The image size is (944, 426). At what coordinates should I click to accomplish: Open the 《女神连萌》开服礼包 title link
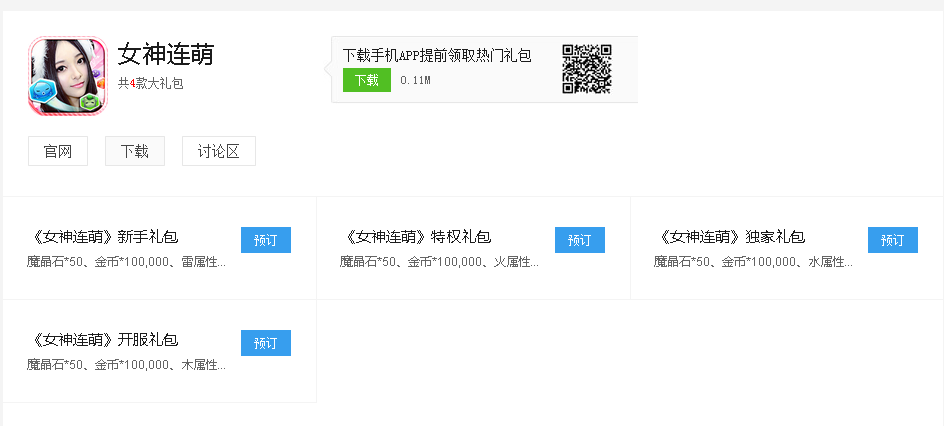pyautogui.click(x=103, y=340)
